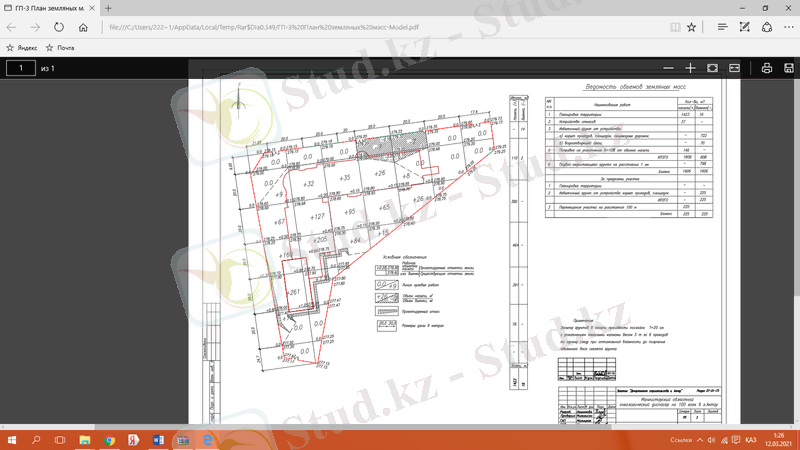Click the +127 volume label on plan

point(317,217)
